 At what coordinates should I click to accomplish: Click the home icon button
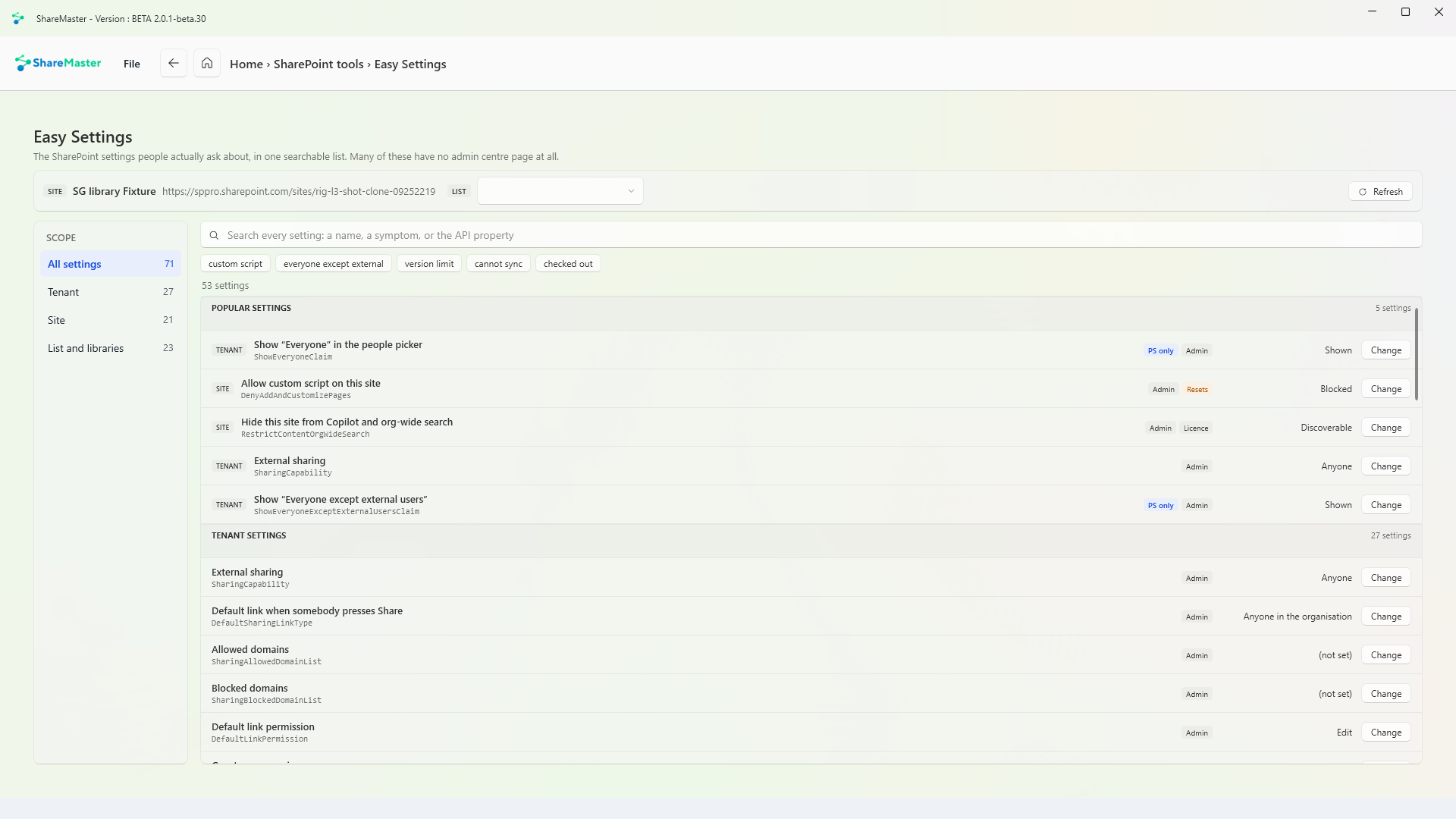pyautogui.click(x=207, y=64)
